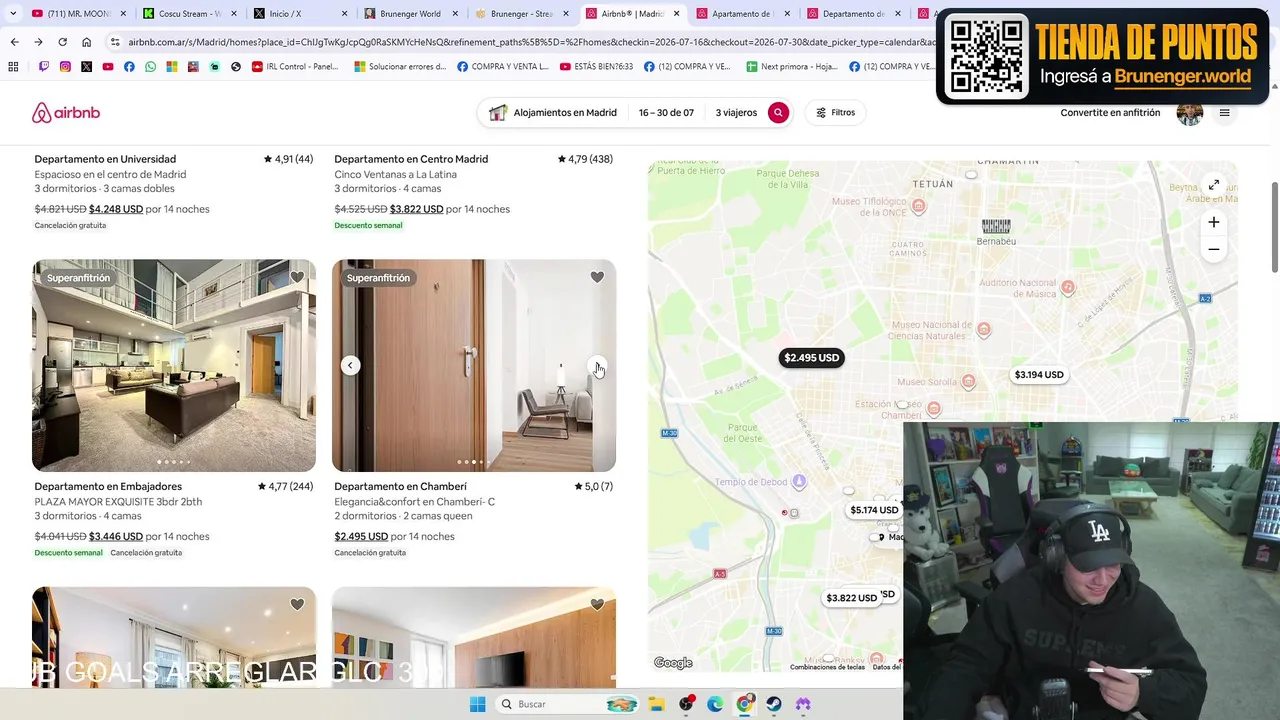The image size is (1280, 720).
Task: Save the bottom-left listing card to wishlist heart
Action: [297, 604]
